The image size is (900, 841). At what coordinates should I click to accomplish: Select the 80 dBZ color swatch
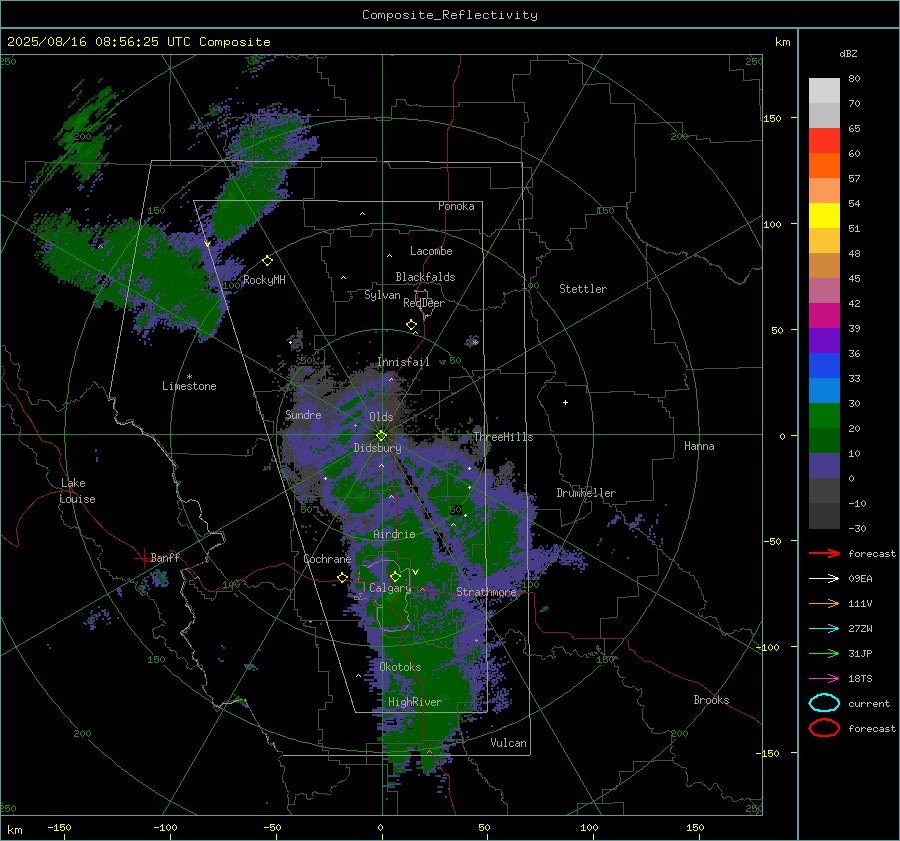pyautogui.click(x=824, y=90)
